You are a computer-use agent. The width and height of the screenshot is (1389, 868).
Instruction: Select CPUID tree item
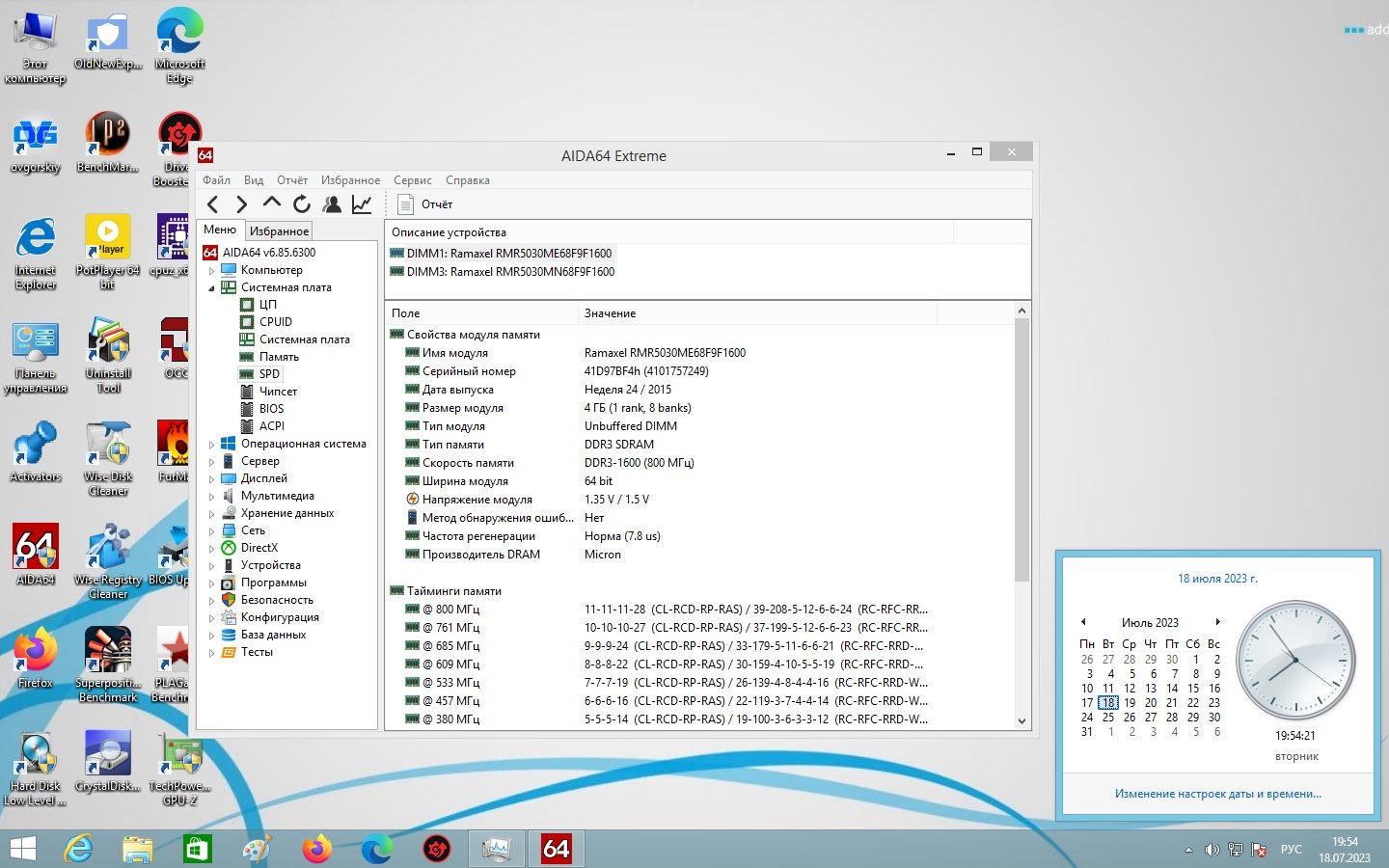(275, 322)
